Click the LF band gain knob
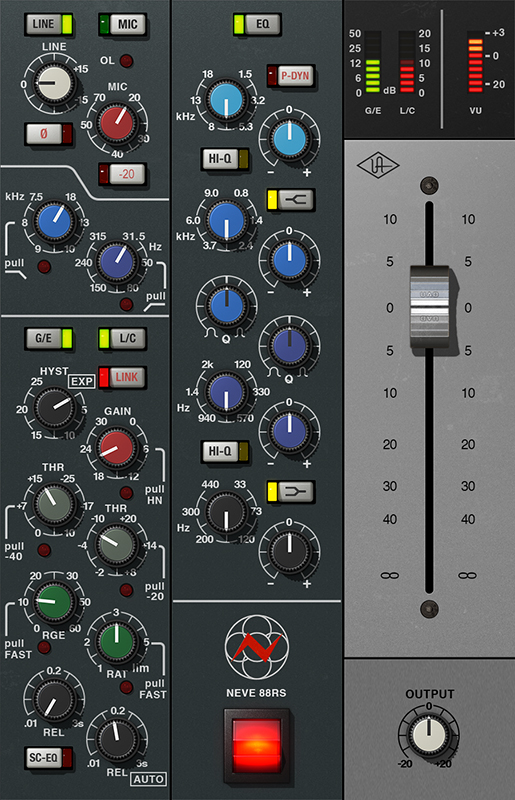Viewport: 515px width, 800px height. pyautogui.click(x=289, y=553)
